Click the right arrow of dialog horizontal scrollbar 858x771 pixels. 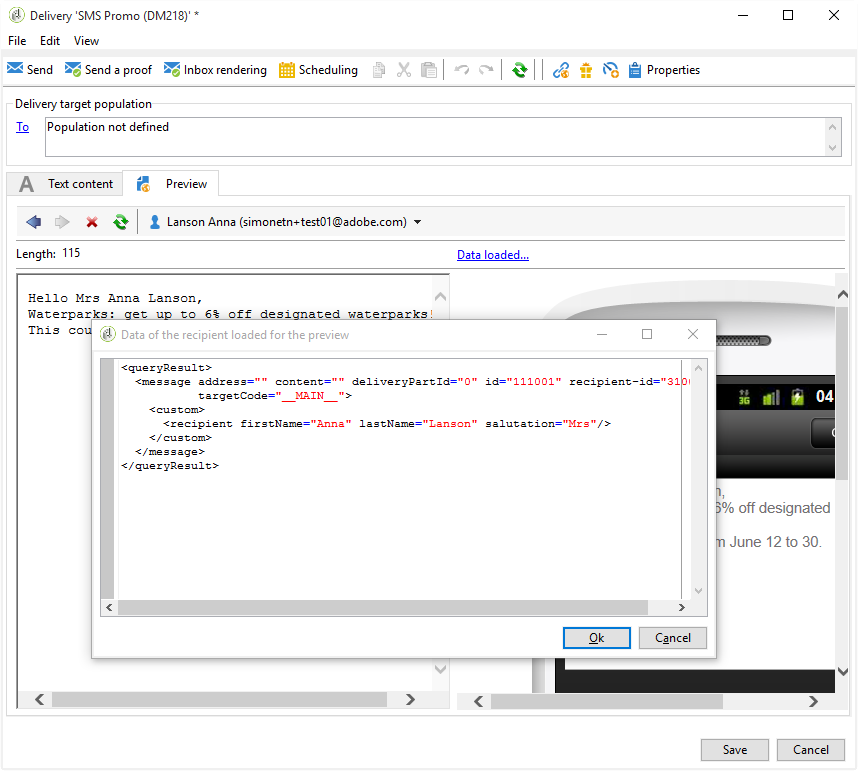coord(682,607)
